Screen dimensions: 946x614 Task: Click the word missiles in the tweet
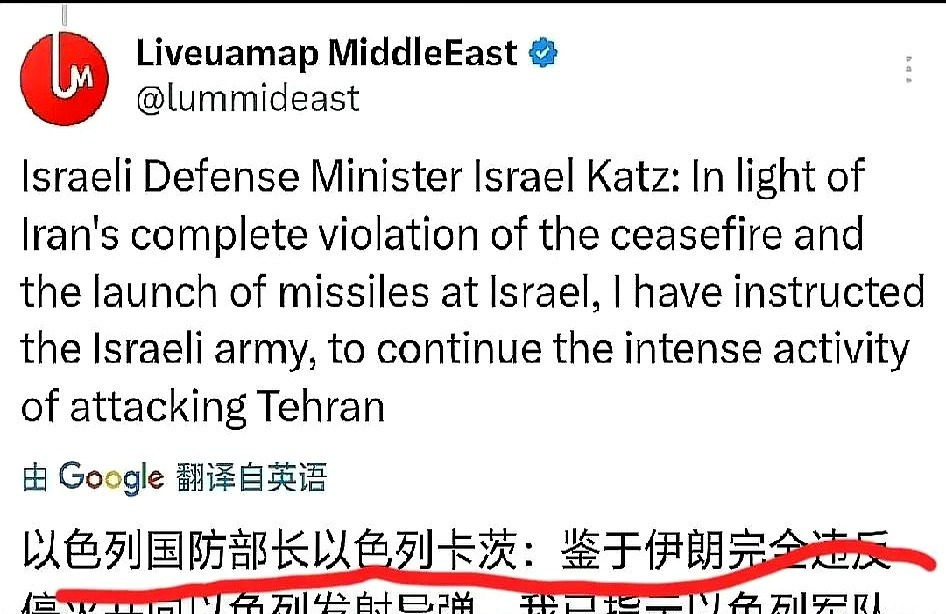point(354,292)
